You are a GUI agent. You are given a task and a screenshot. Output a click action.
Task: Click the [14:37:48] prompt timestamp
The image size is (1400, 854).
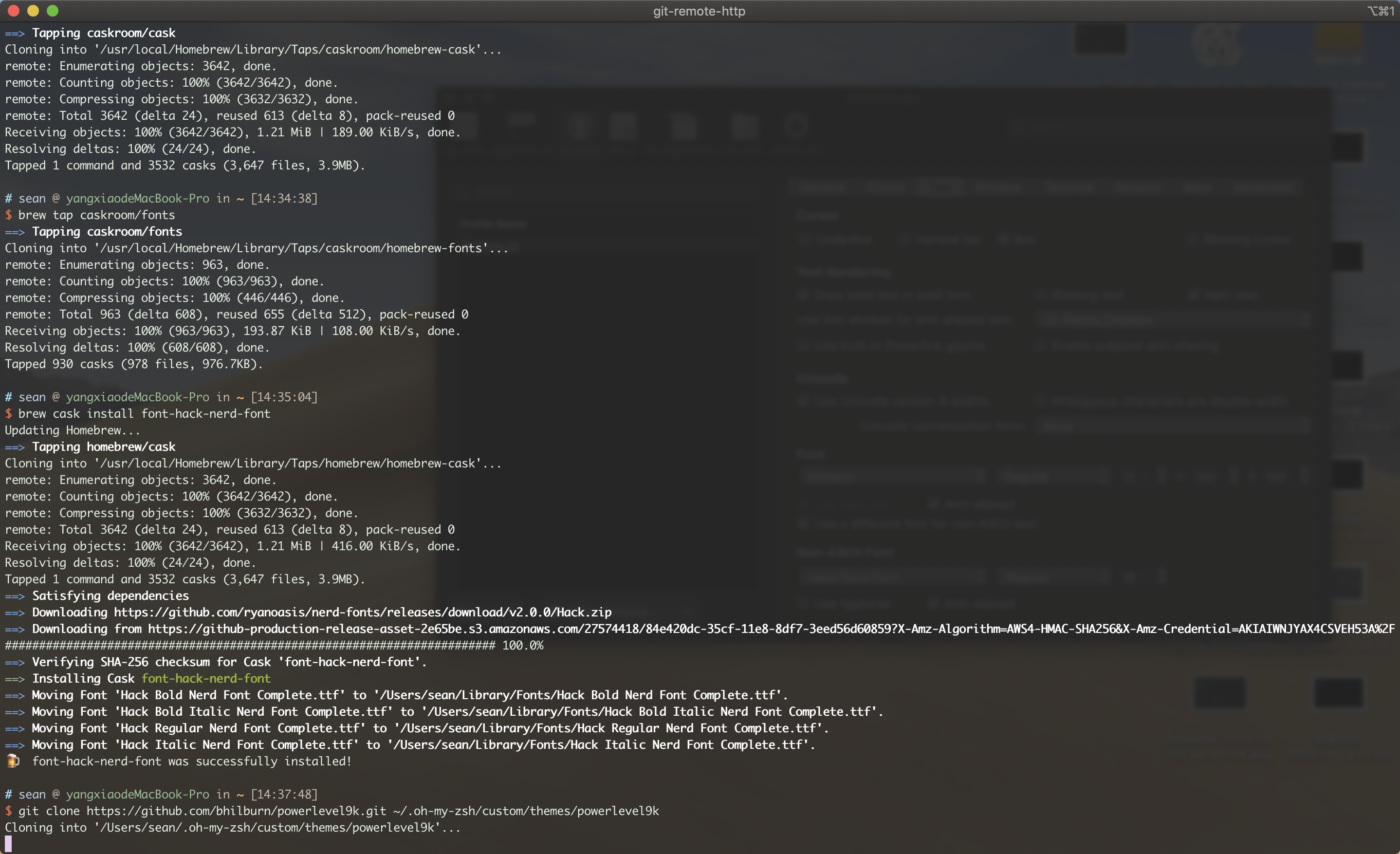(284, 794)
